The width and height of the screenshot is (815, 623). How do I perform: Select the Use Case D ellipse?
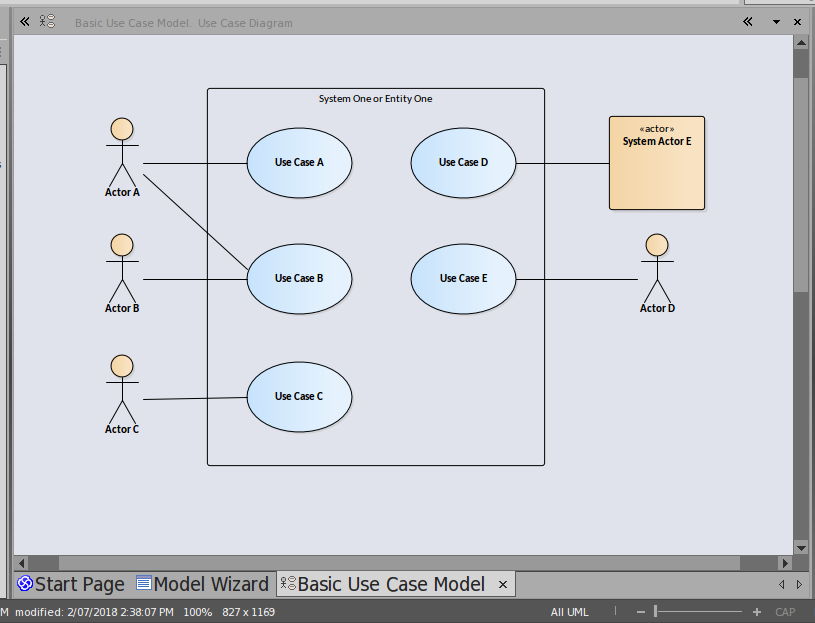(x=463, y=162)
